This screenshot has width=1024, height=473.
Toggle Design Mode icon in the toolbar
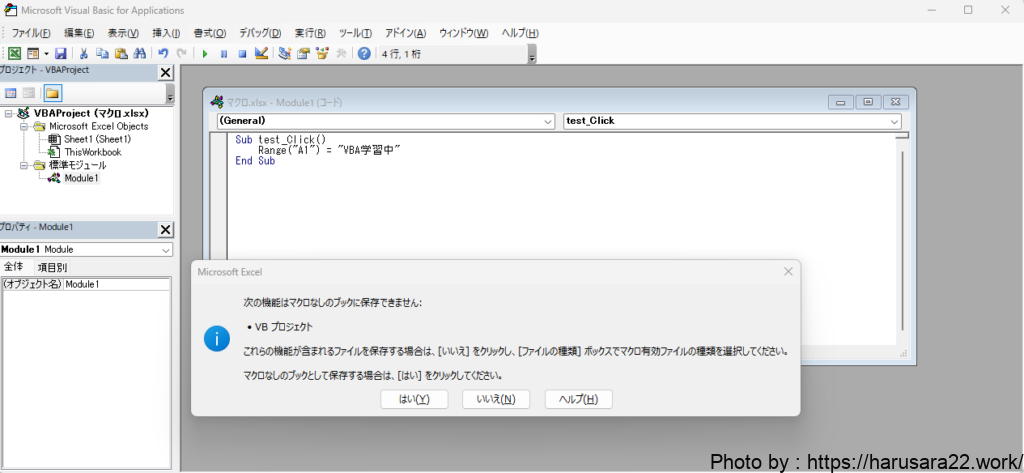tap(261, 53)
